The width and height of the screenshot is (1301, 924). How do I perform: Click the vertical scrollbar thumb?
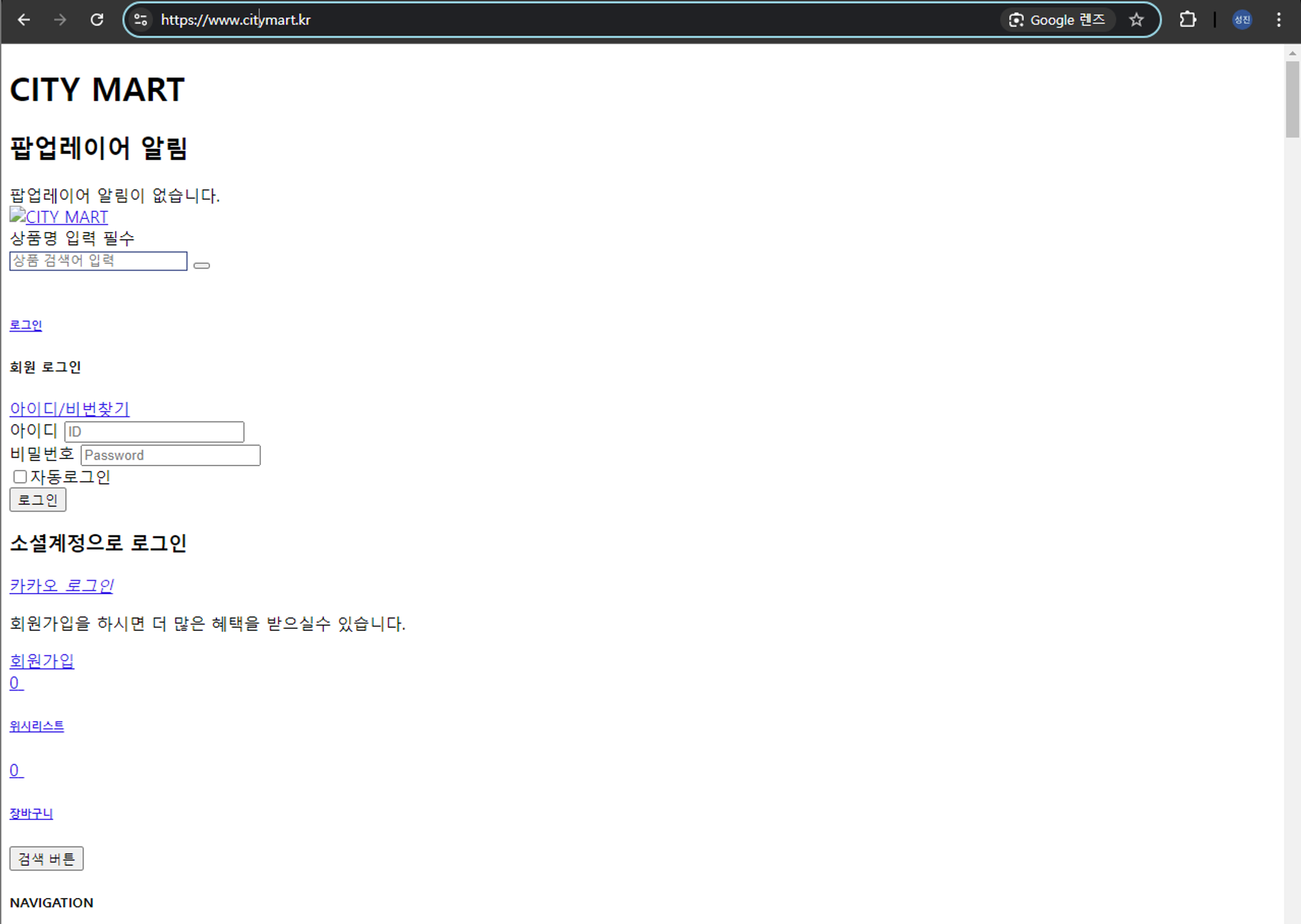click(x=1292, y=98)
